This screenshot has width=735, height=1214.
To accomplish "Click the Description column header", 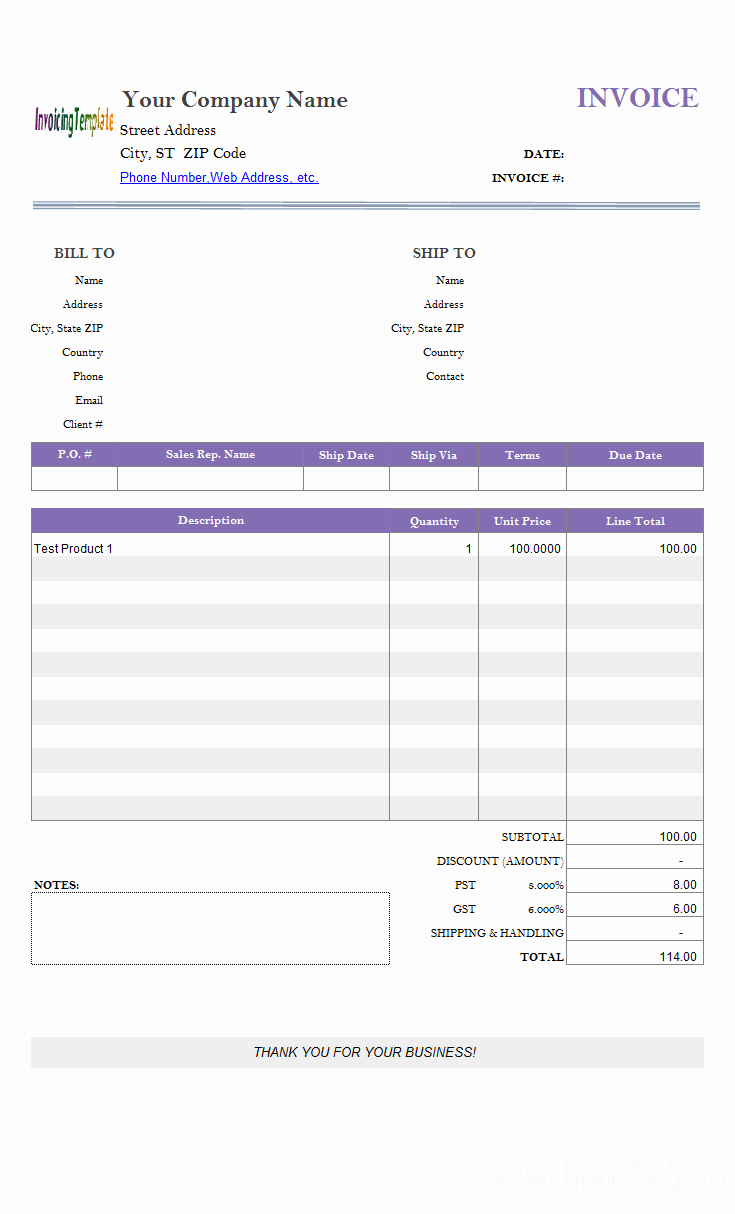I will pyautogui.click(x=210, y=521).
